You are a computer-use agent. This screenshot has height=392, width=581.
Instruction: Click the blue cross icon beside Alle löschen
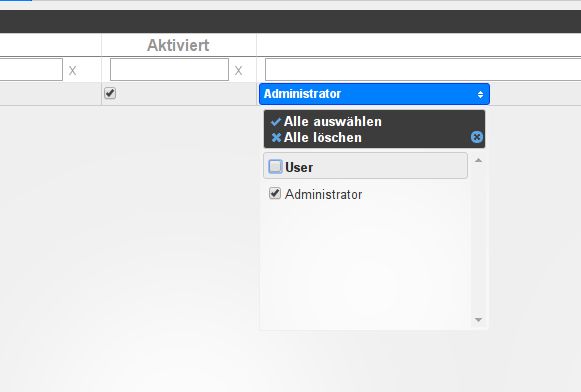tap(276, 138)
